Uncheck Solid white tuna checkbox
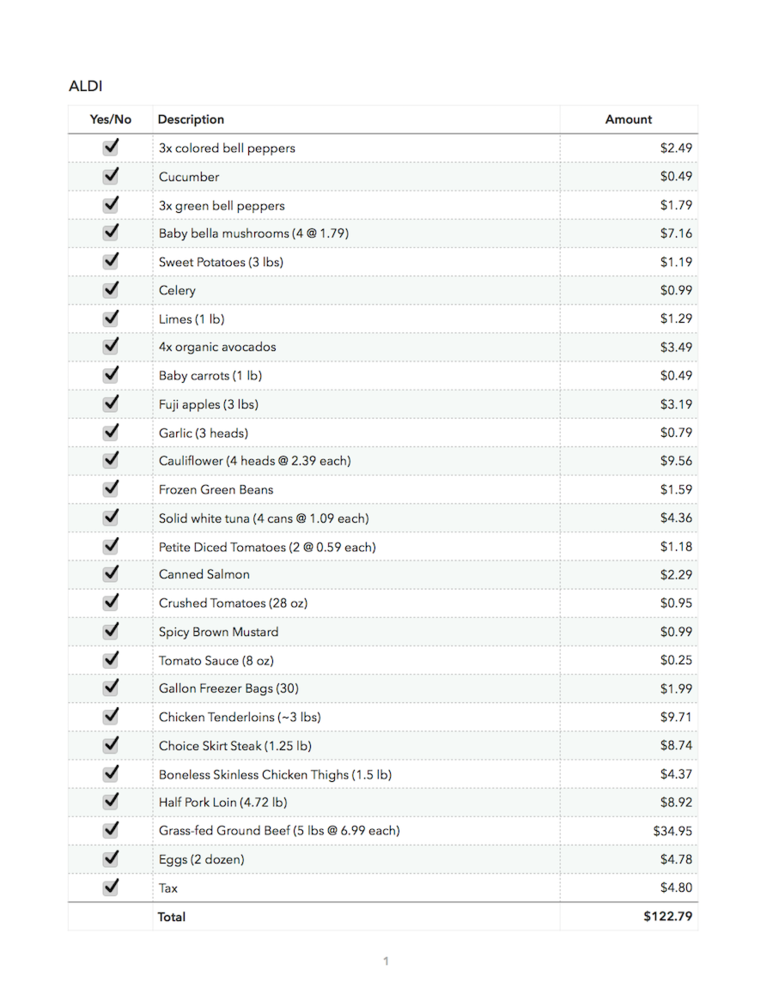This screenshot has height=1000, width=773. click(x=111, y=517)
